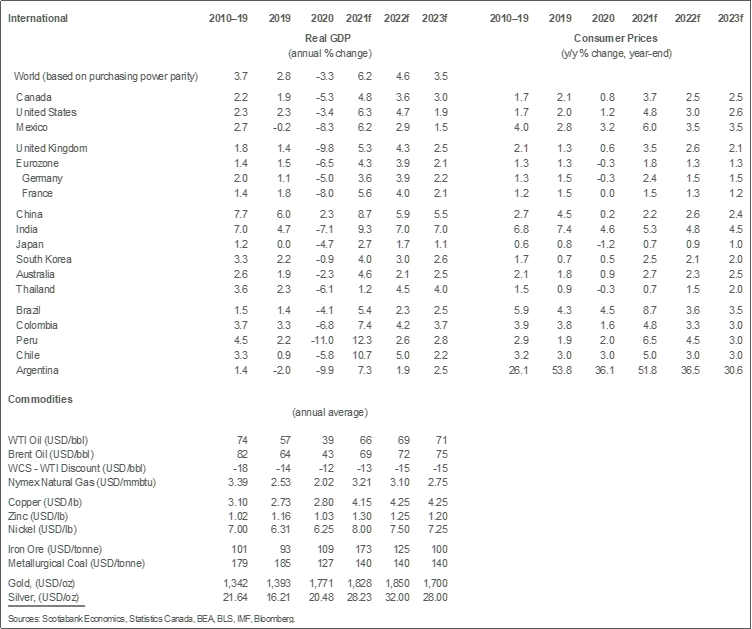Select the United Kingdom row label
Viewport: 752px width, 629px height.
52,148
